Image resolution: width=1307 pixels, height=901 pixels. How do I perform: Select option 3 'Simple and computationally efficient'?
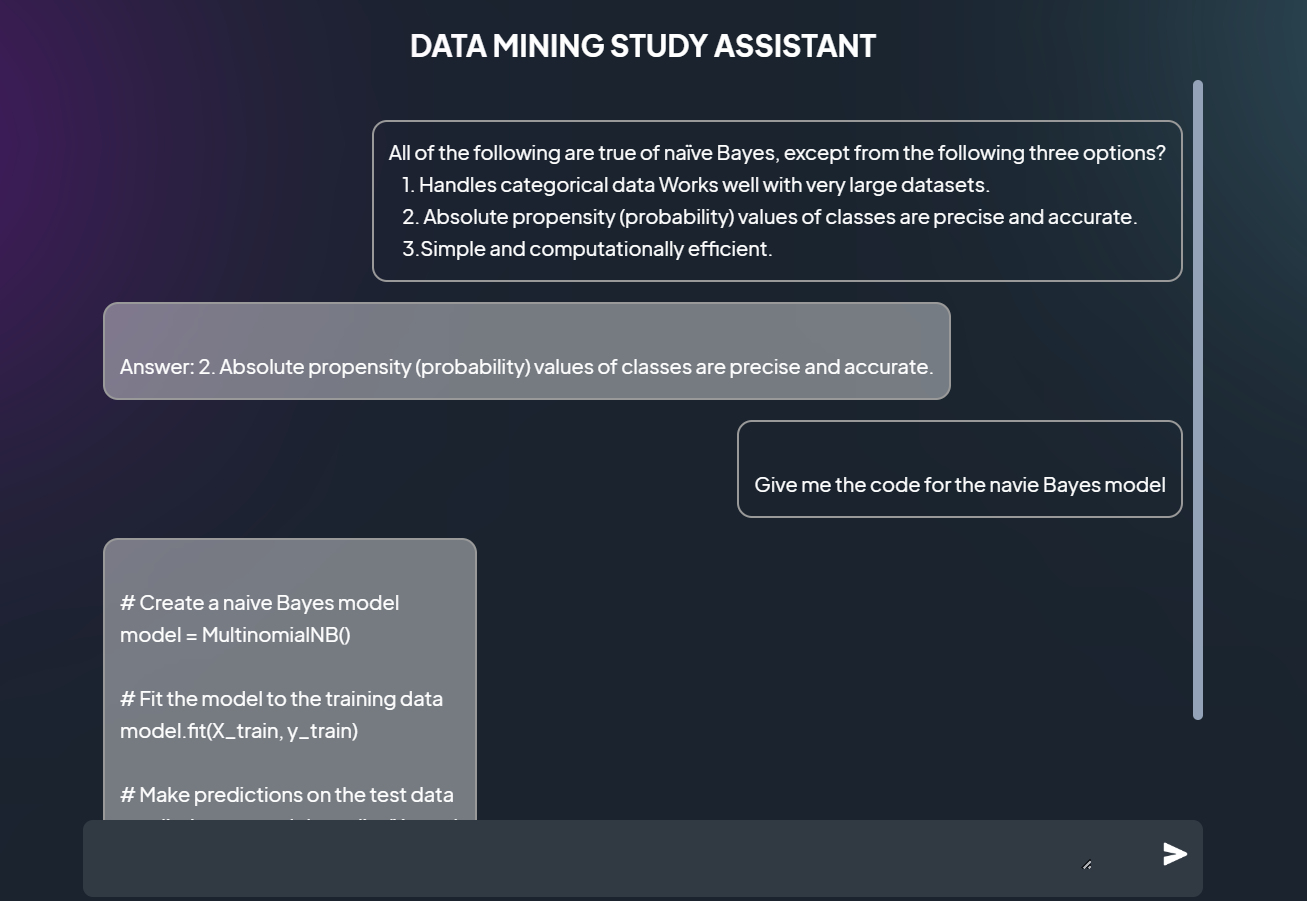pos(587,248)
